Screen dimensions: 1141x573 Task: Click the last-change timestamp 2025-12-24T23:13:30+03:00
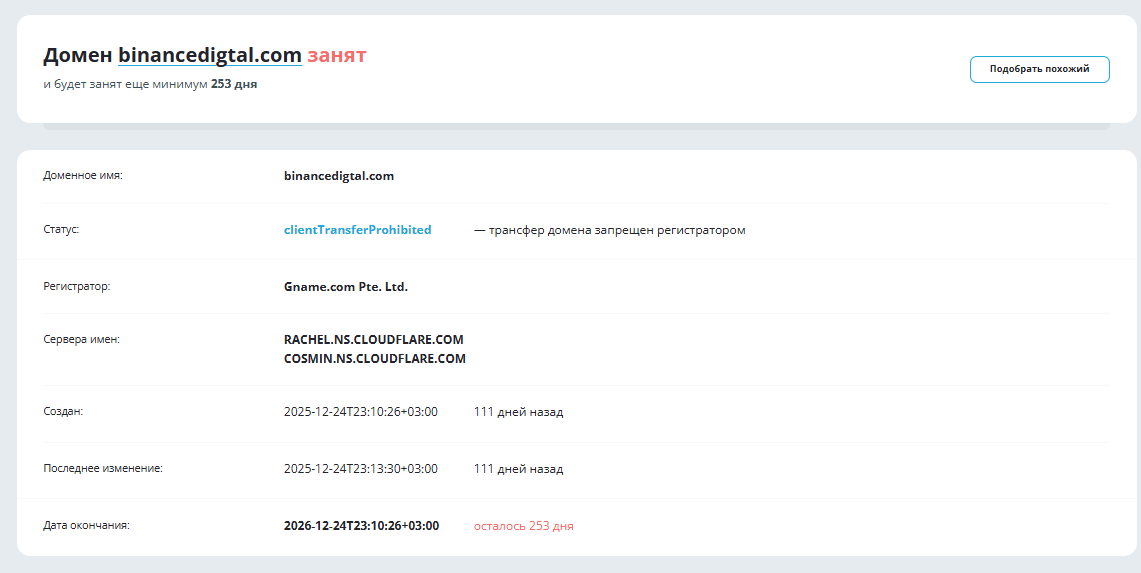(361, 469)
